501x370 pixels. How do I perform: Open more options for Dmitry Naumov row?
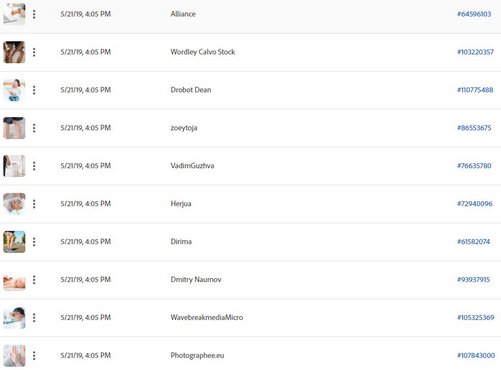pyautogui.click(x=34, y=280)
